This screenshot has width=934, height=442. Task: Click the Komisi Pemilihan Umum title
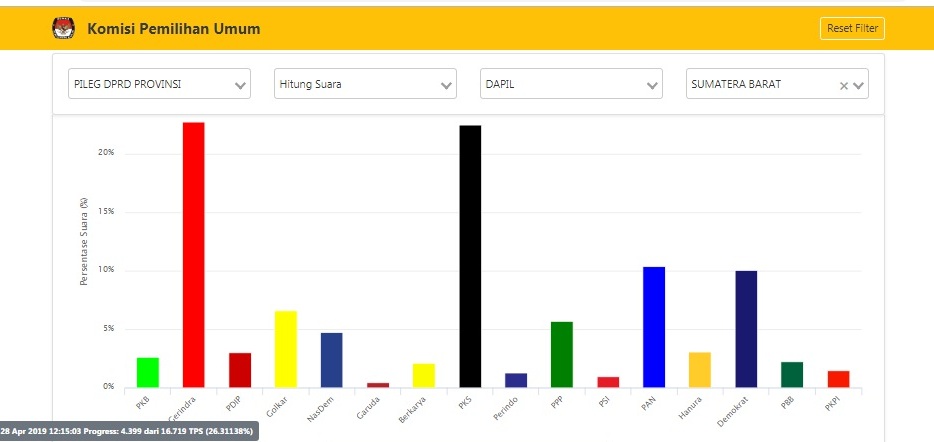tap(174, 29)
